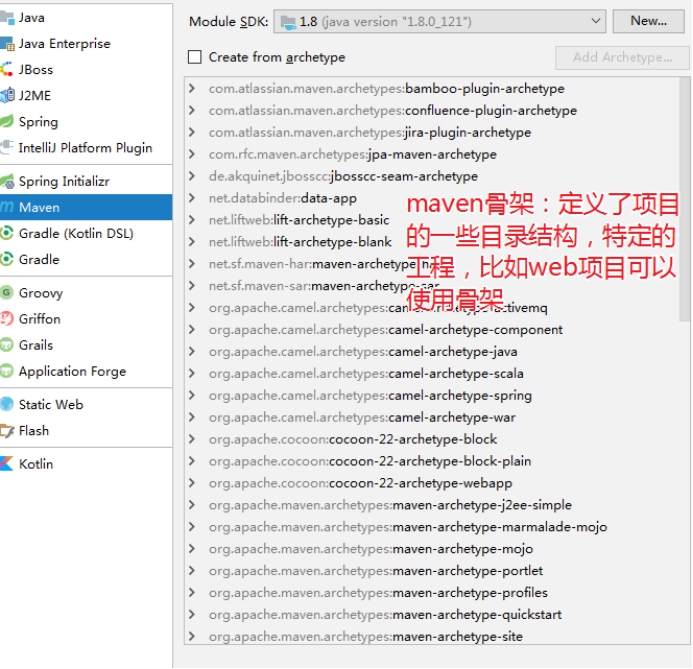693x669 pixels.
Task: Select cocoon-22-archetype-webapp in list
Action: [360, 483]
